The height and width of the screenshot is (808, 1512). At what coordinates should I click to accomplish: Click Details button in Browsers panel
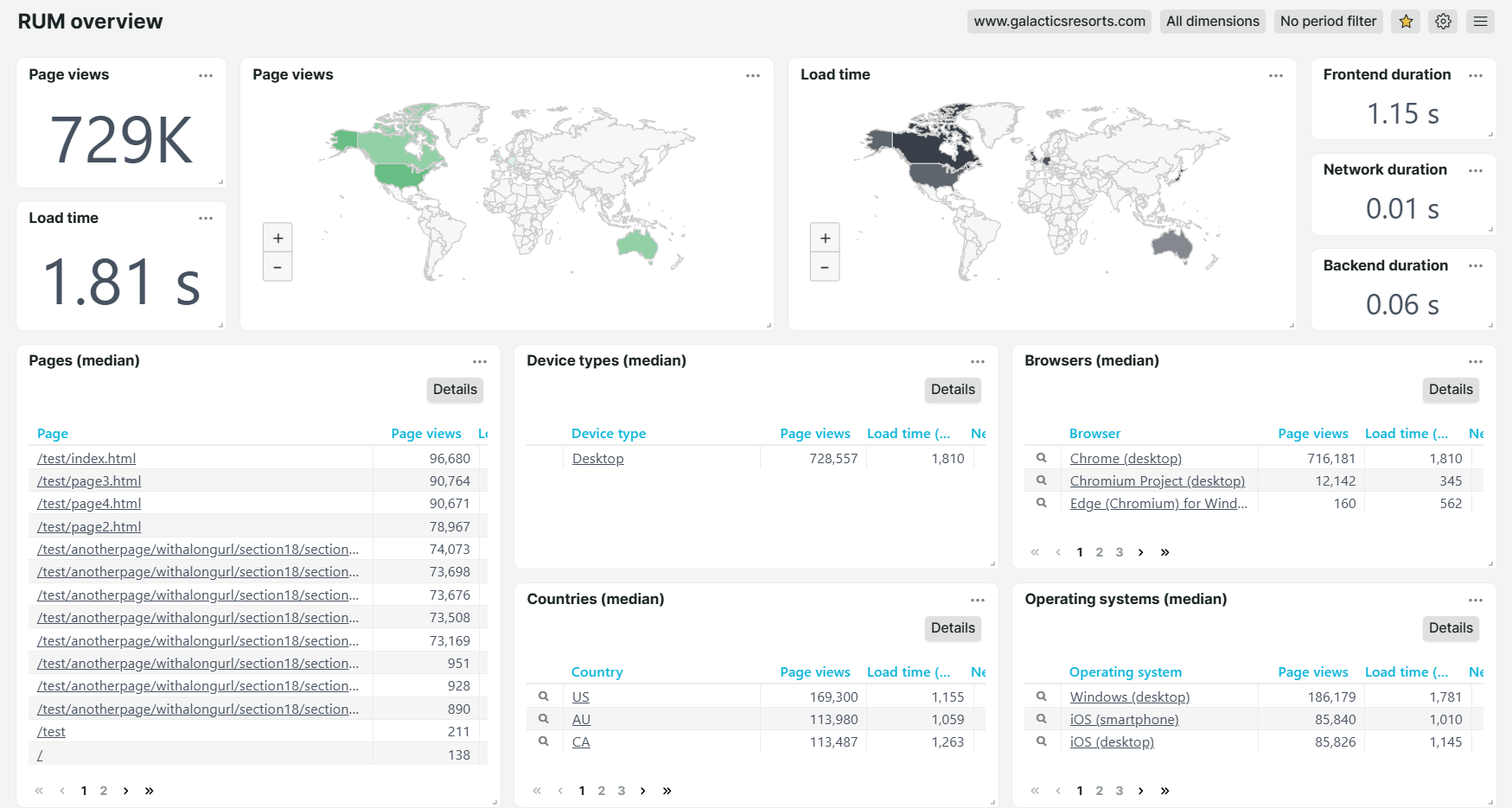(x=1451, y=390)
